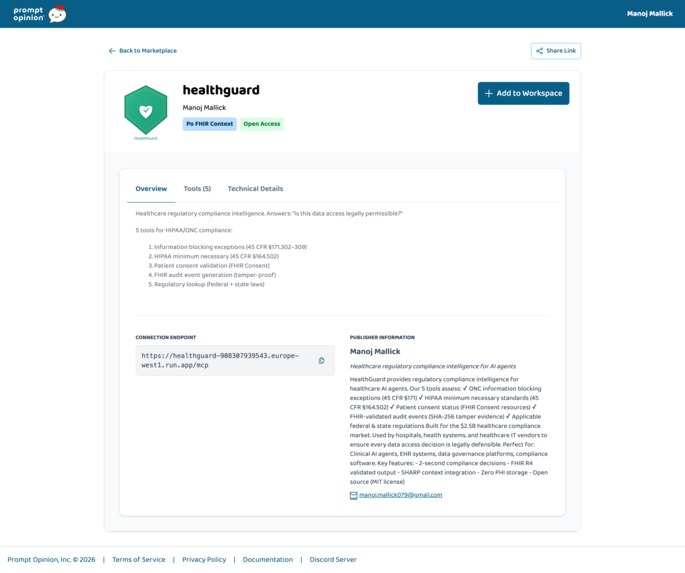The height and width of the screenshot is (573, 685).
Task: Switch to the Overview tab
Action: pos(151,189)
